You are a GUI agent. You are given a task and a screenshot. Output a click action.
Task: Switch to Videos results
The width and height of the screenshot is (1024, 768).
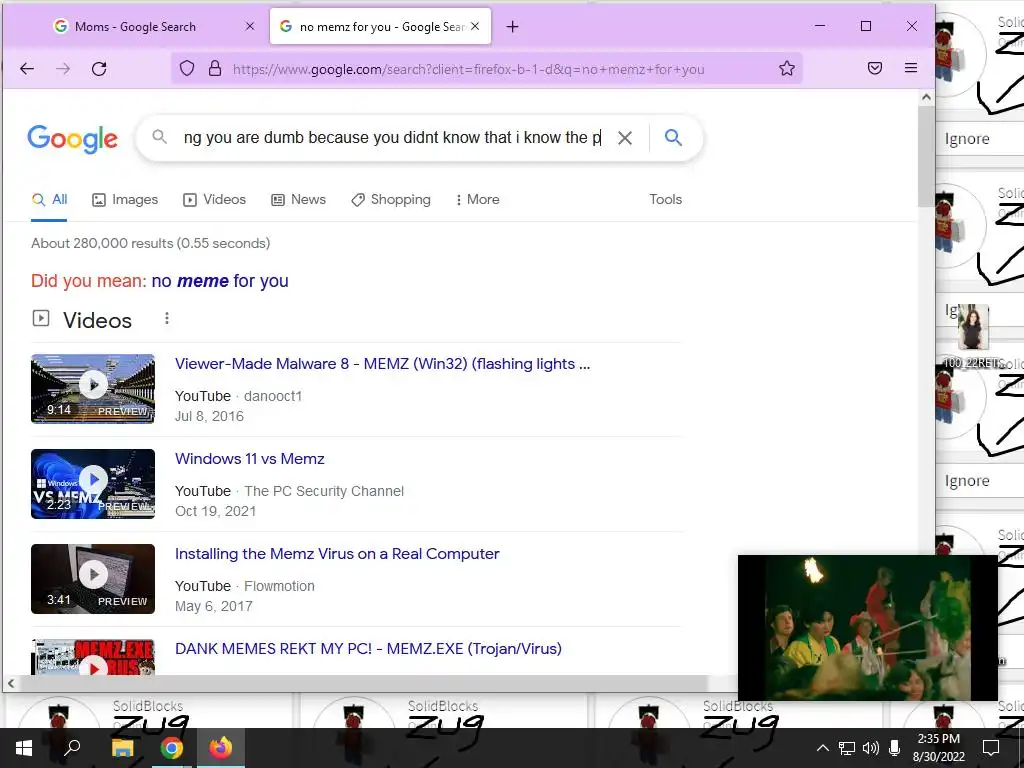214,200
